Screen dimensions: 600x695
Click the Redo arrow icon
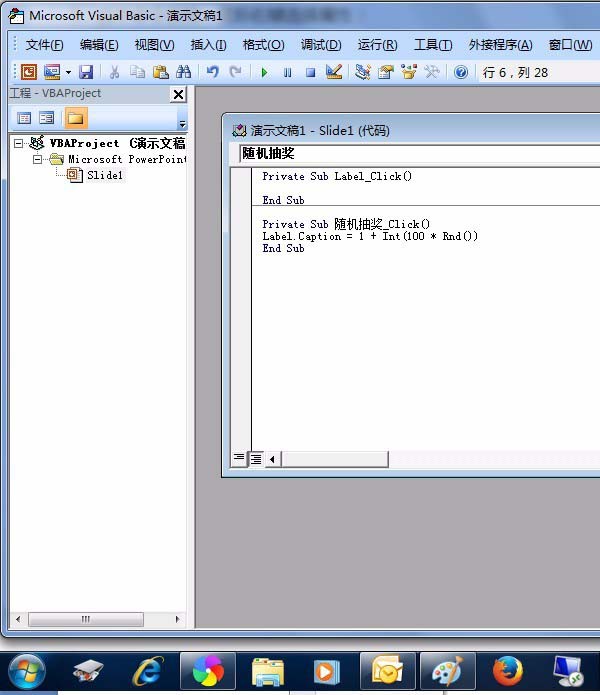235,72
